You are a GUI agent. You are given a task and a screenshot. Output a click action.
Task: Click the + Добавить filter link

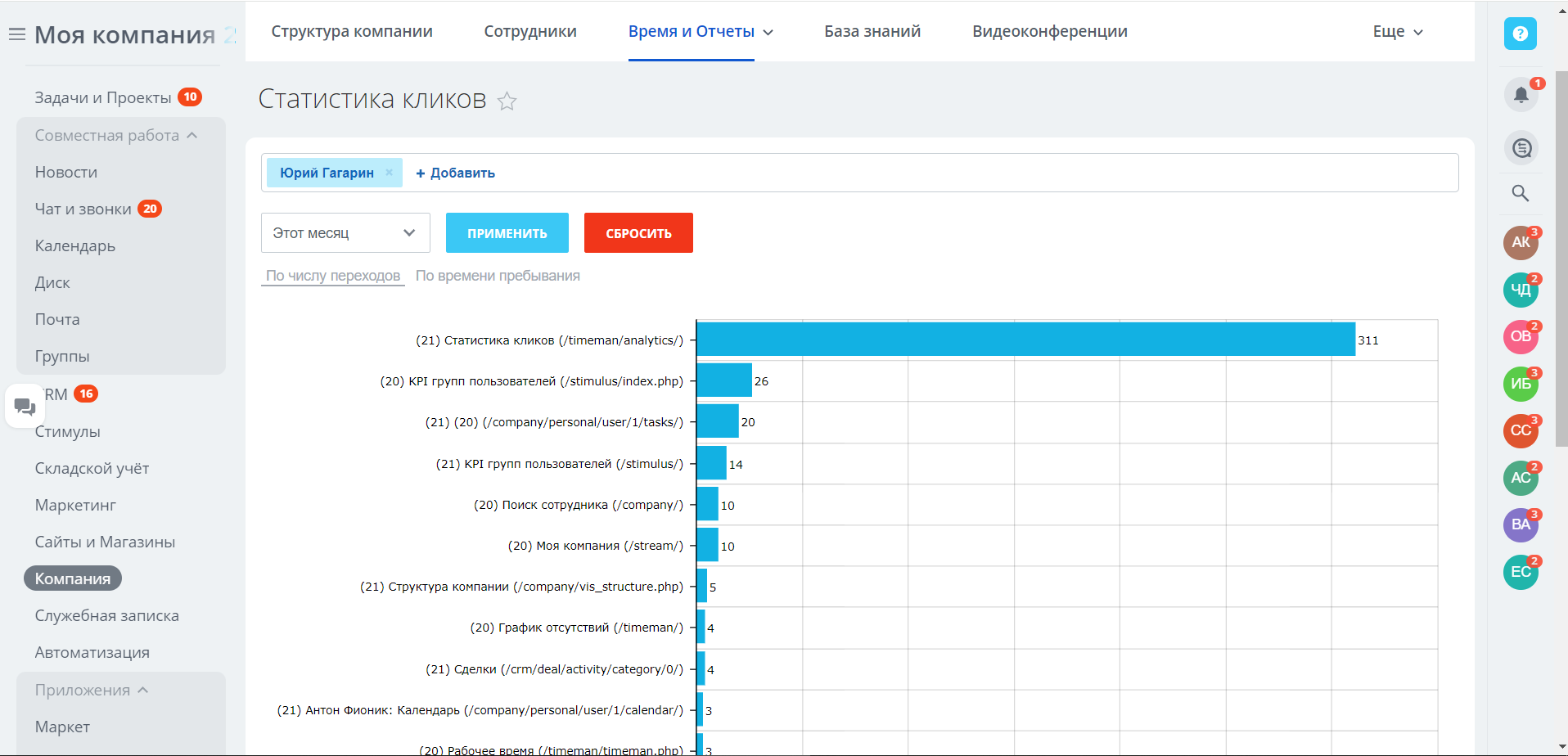tap(455, 173)
